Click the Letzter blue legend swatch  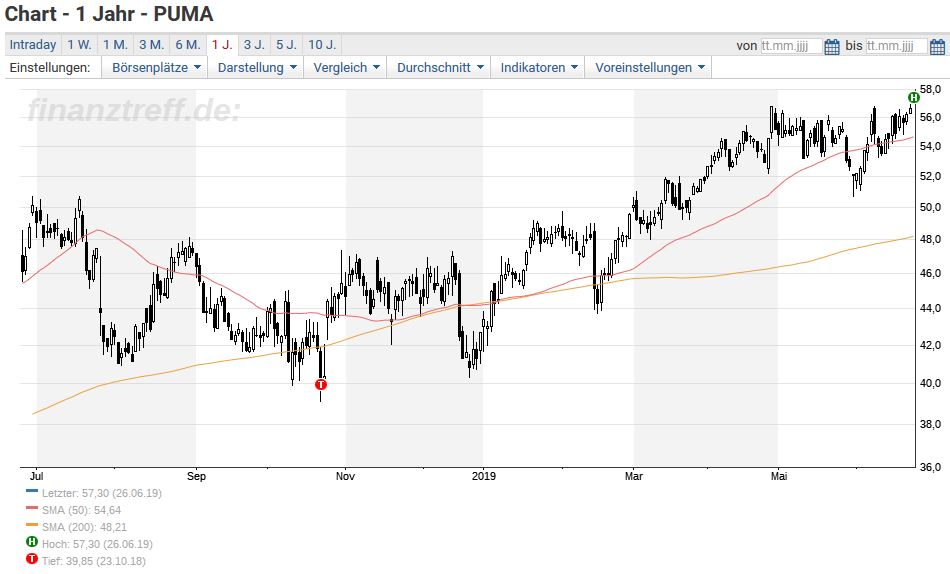[32, 491]
